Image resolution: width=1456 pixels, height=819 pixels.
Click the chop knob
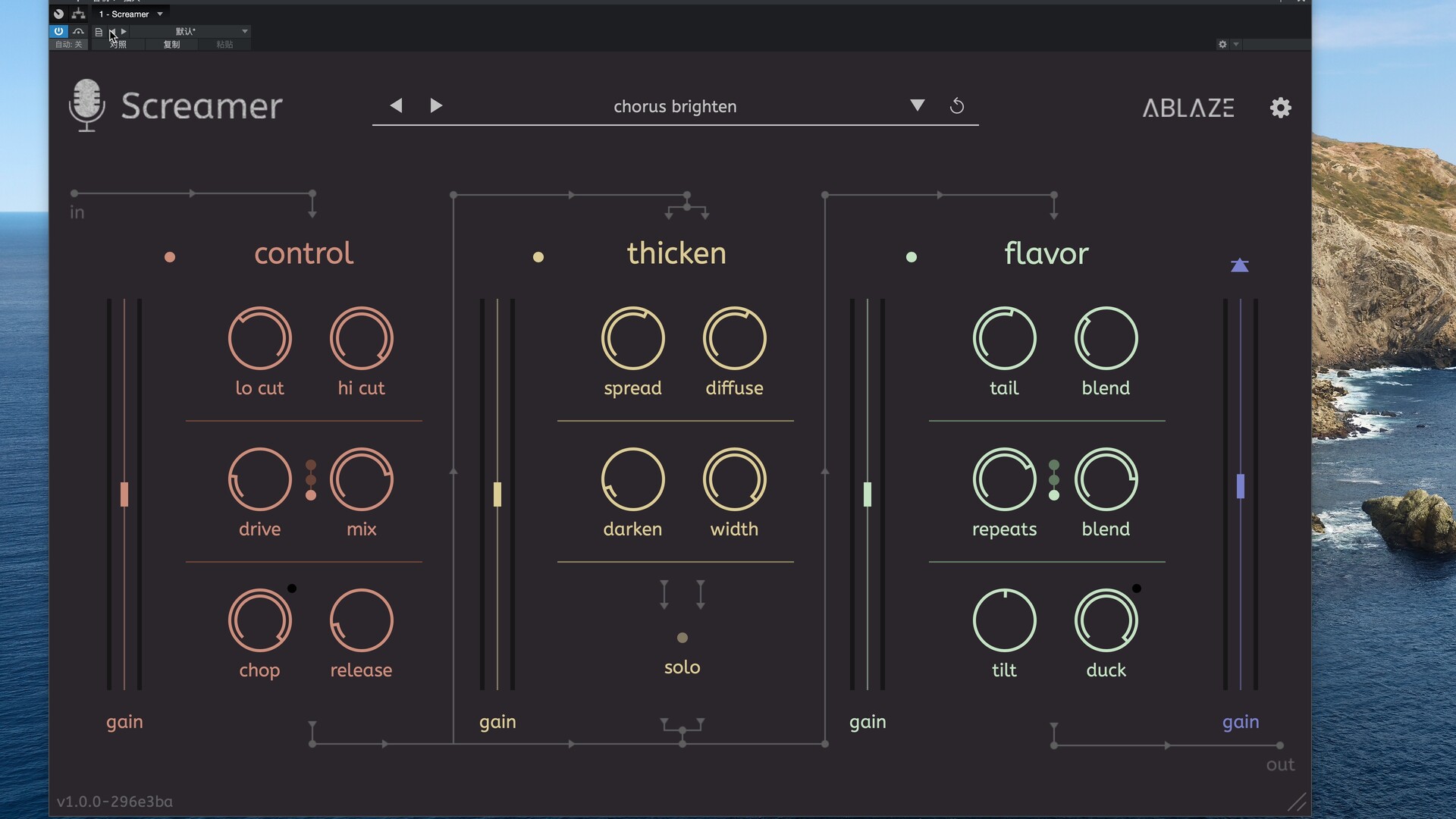pyautogui.click(x=260, y=620)
